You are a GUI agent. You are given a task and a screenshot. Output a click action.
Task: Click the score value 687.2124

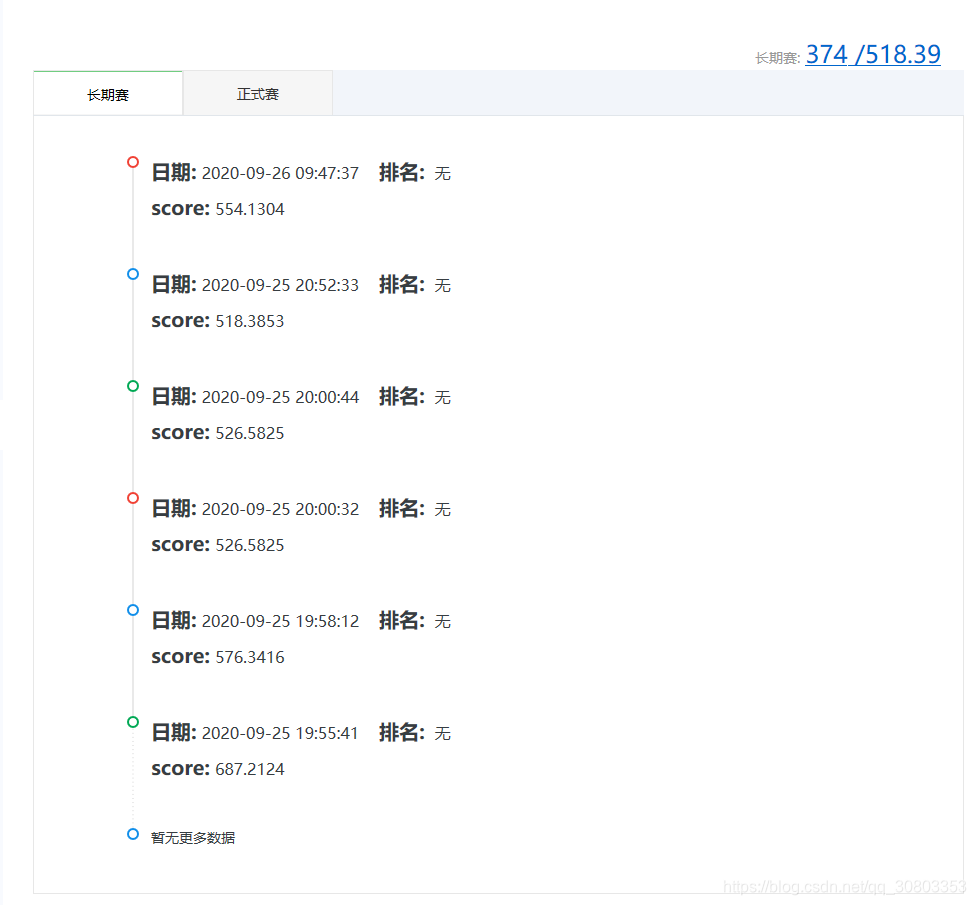pos(250,768)
